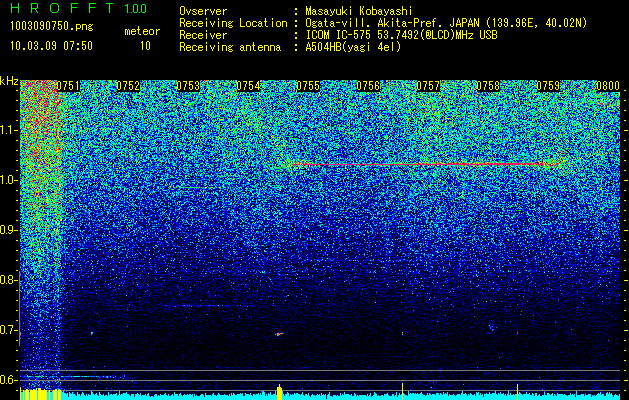Click the 0.8 kHz axis label
The image size is (629, 400).
coord(8,280)
